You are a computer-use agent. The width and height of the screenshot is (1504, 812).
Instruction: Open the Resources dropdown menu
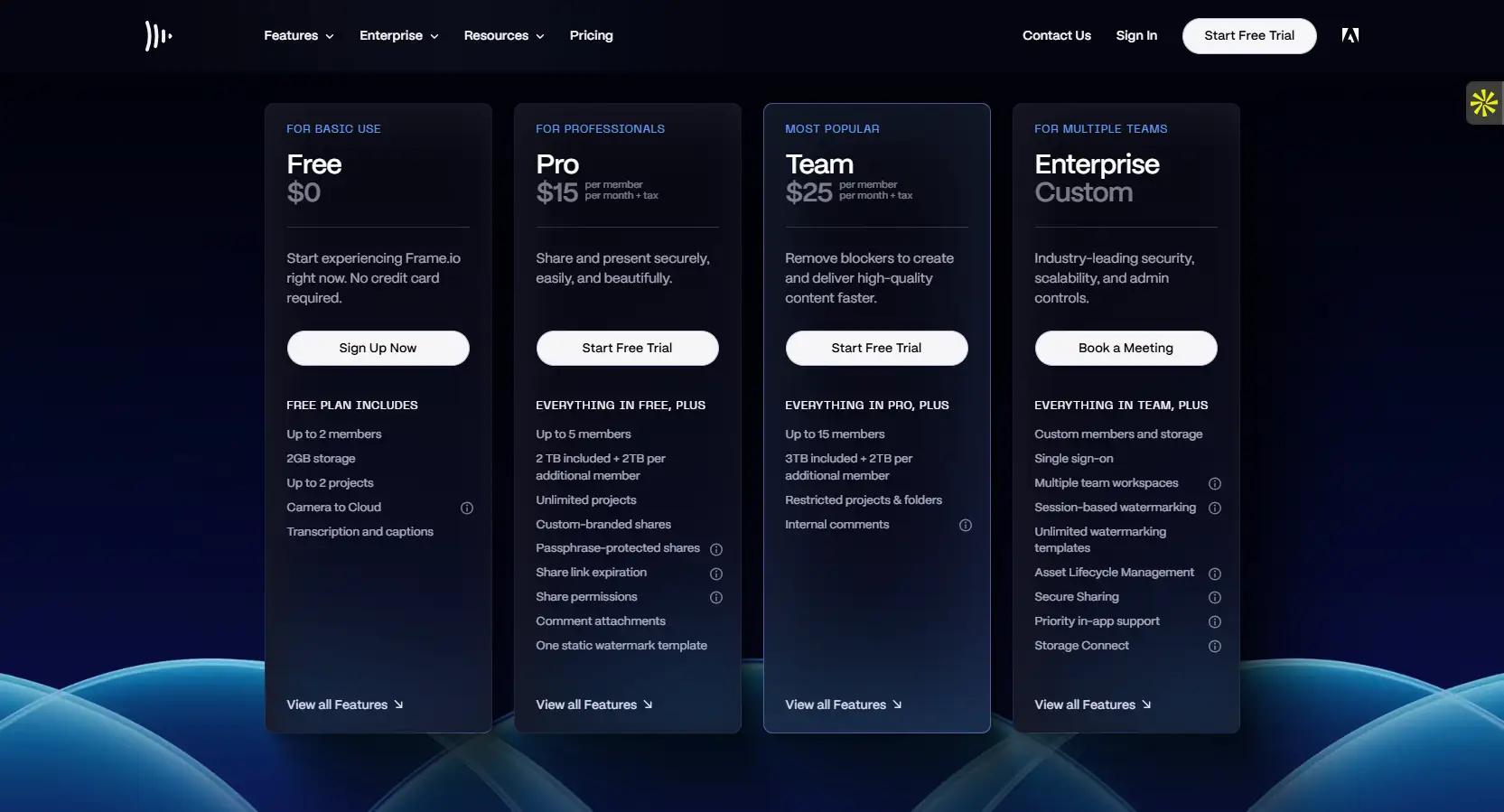point(503,36)
